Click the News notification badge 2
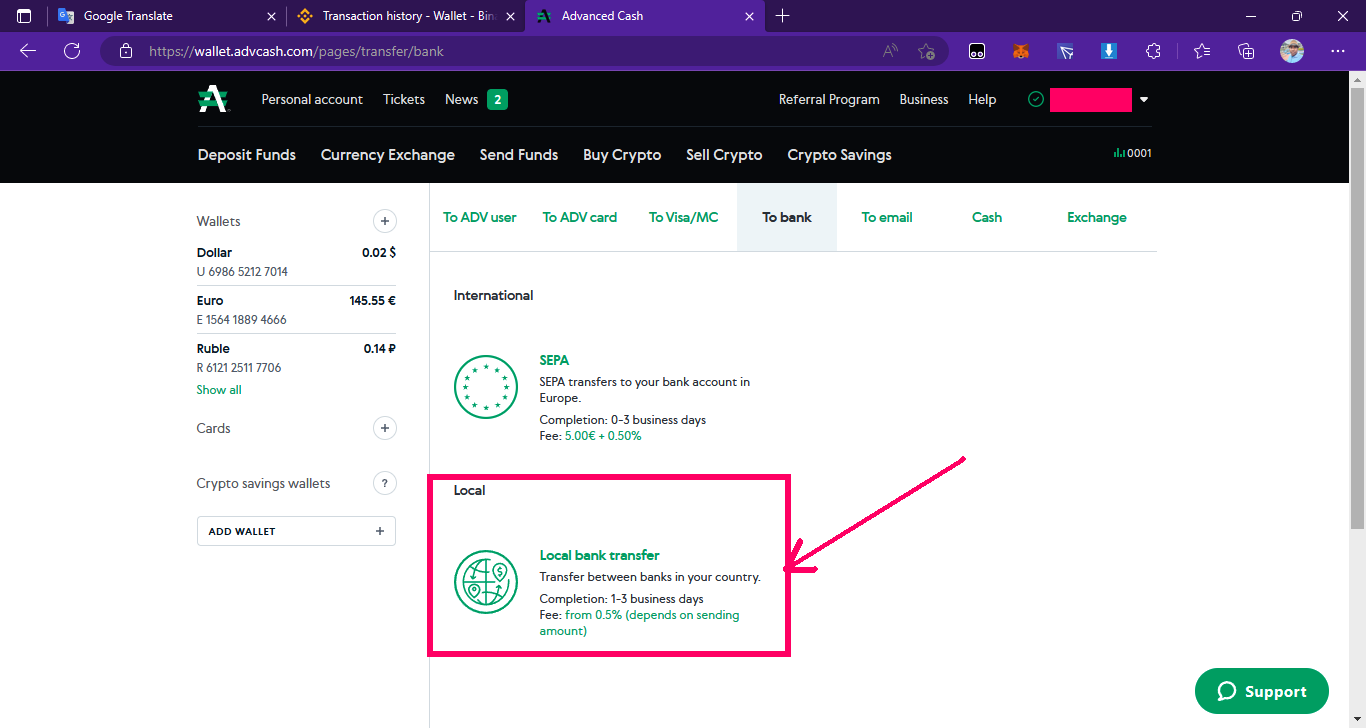This screenshot has width=1366, height=728. coord(497,99)
